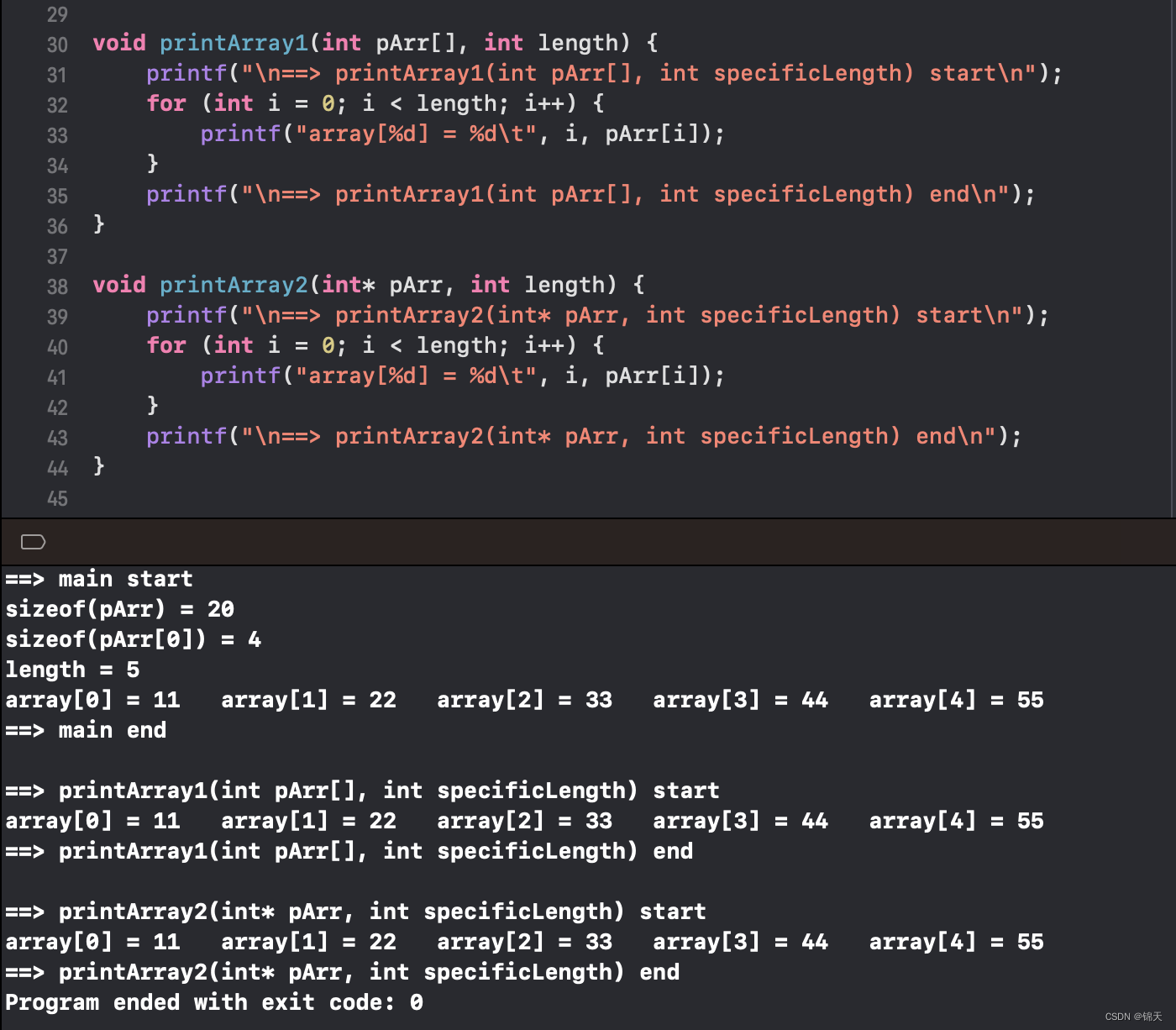This screenshot has width=1176, height=1030.
Task: Click line number 31 in the gutter
Action: (x=57, y=75)
